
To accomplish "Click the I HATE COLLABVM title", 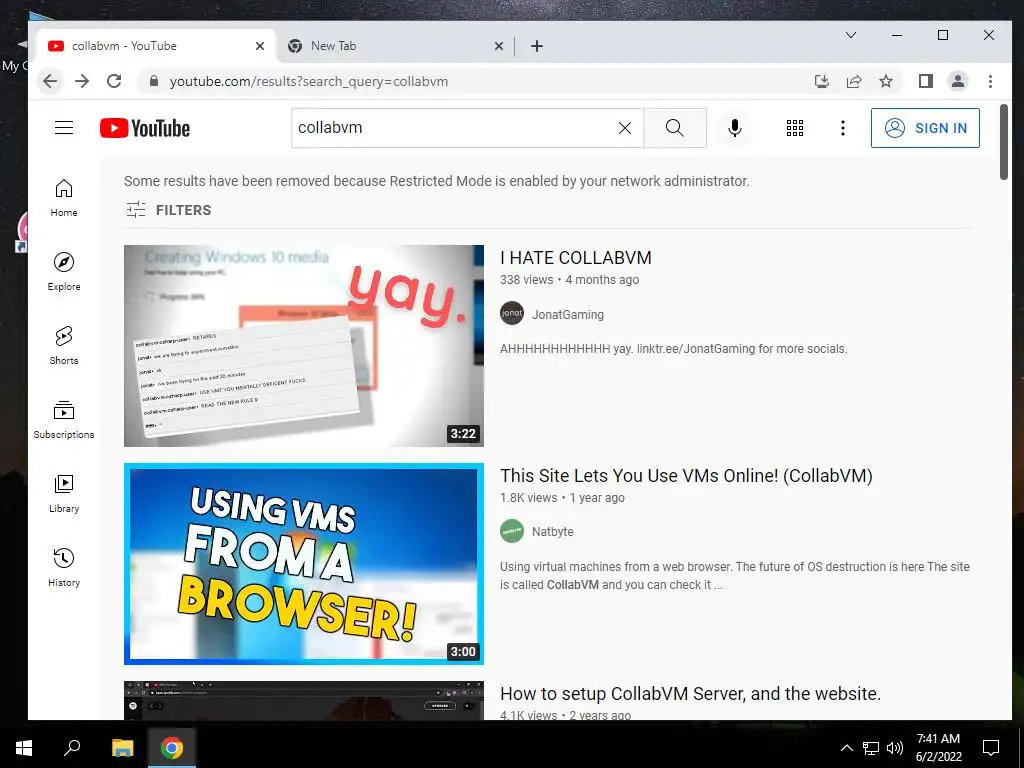I will [x=576, y=258].
